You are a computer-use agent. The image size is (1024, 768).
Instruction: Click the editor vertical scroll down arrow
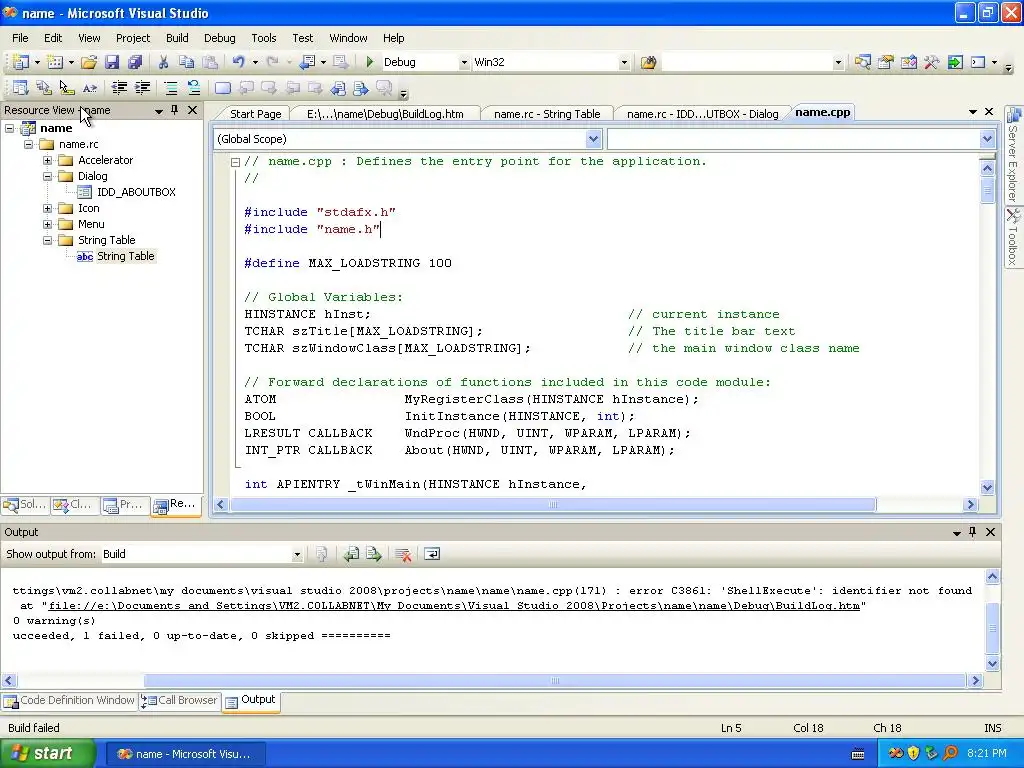(x=987, y=487)
